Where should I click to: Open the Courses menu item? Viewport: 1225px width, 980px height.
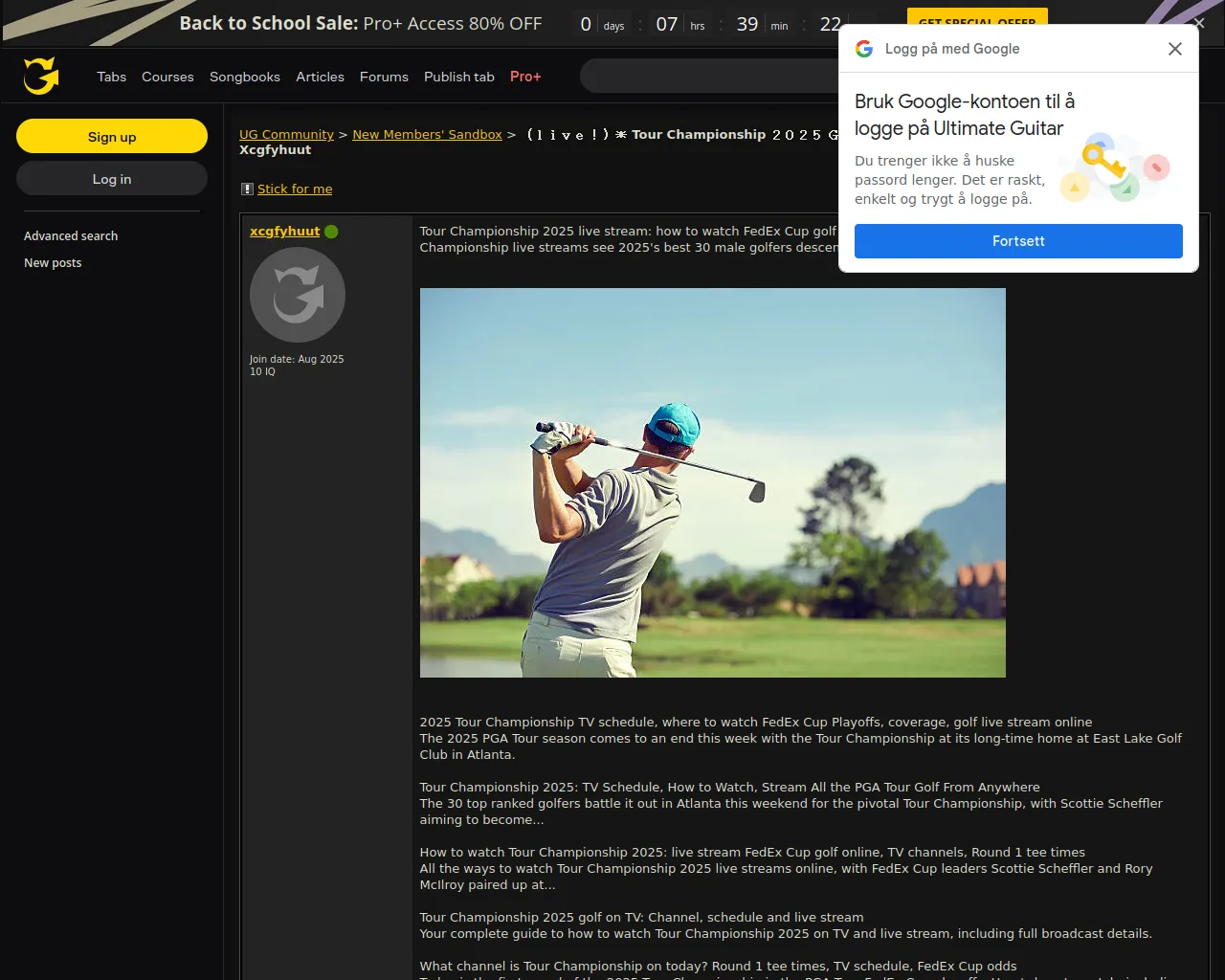tap(167, 77)
